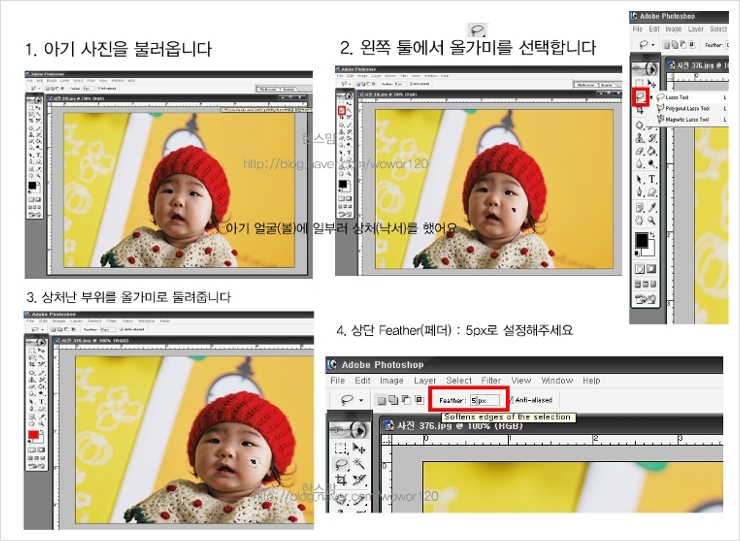Open Help menu in step 4 screenshot

pyautogui.click(x=591, y=380)
